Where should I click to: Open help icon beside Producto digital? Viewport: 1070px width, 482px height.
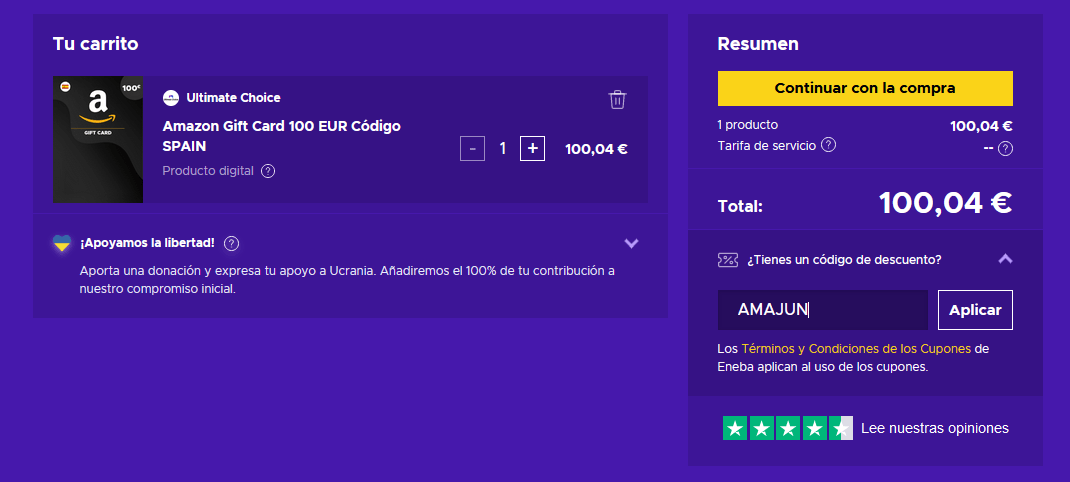tap(268, 171)
